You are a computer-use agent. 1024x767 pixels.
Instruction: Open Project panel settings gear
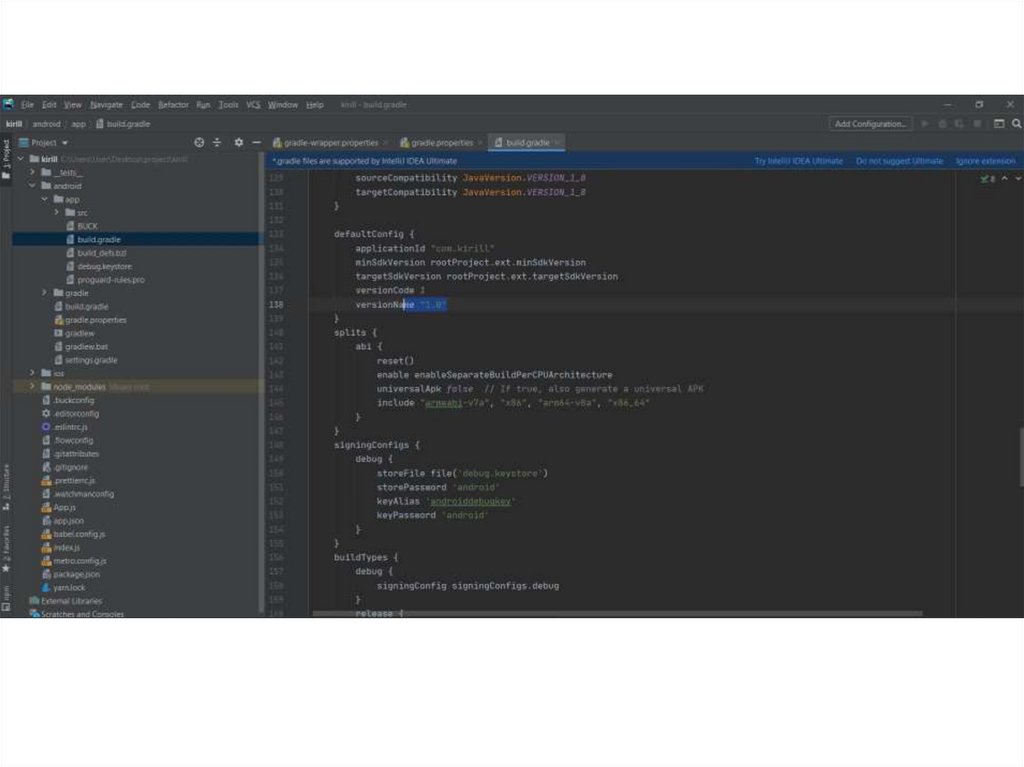tap(239, 142)
